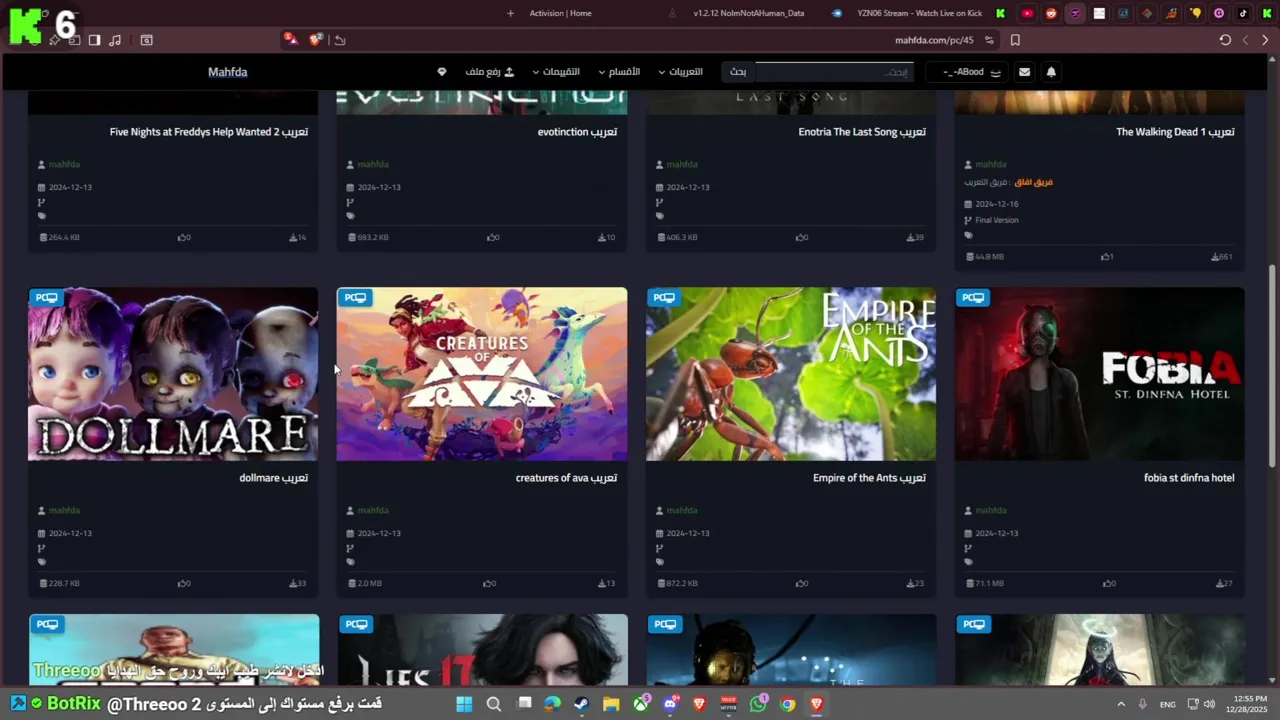Switch to the pinned TikTok tab
The height and width of the screenshot is (720, 1280).
point(1243,13)
